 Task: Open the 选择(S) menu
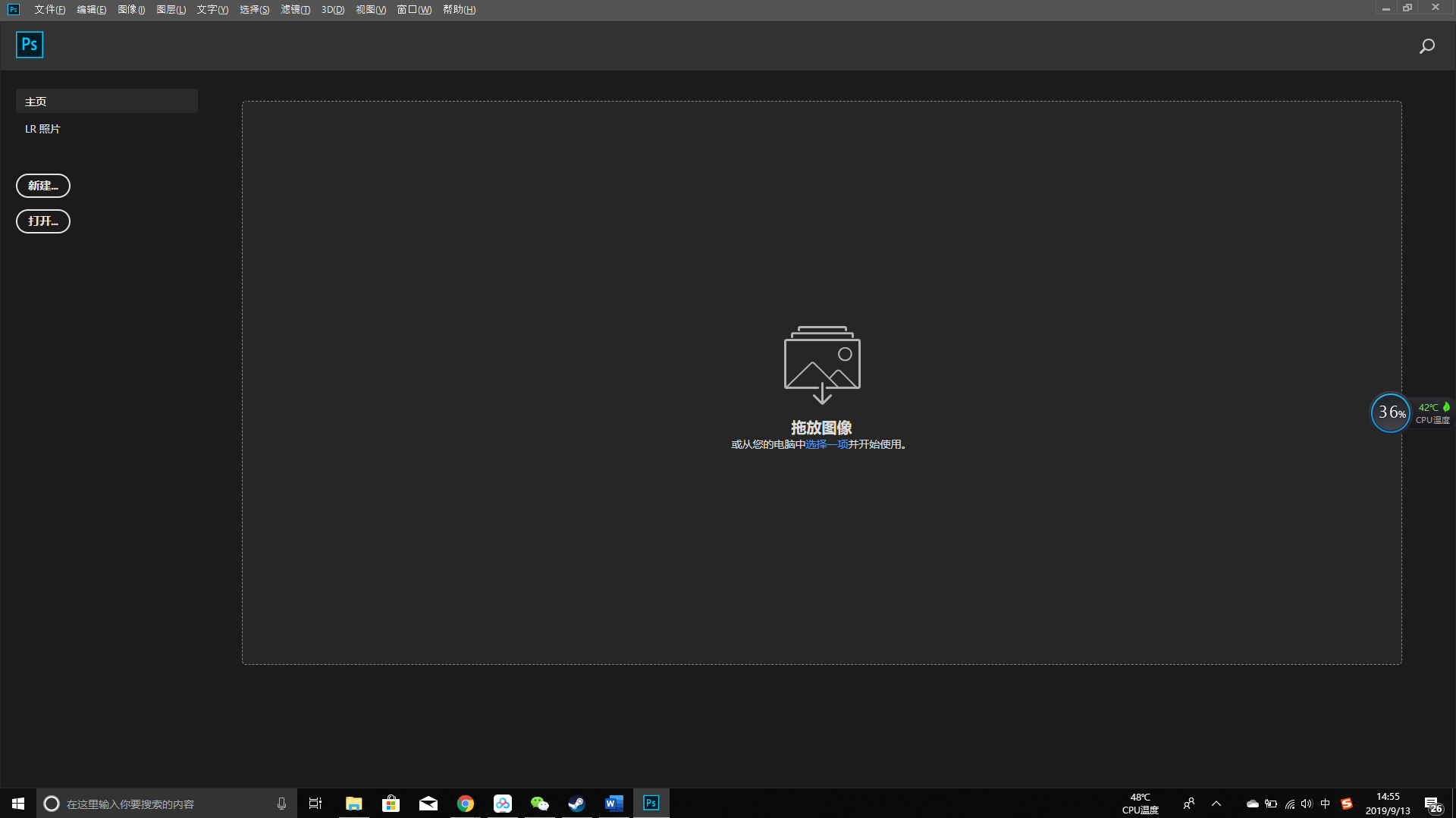pyautogui.click(x=254, y=10)
